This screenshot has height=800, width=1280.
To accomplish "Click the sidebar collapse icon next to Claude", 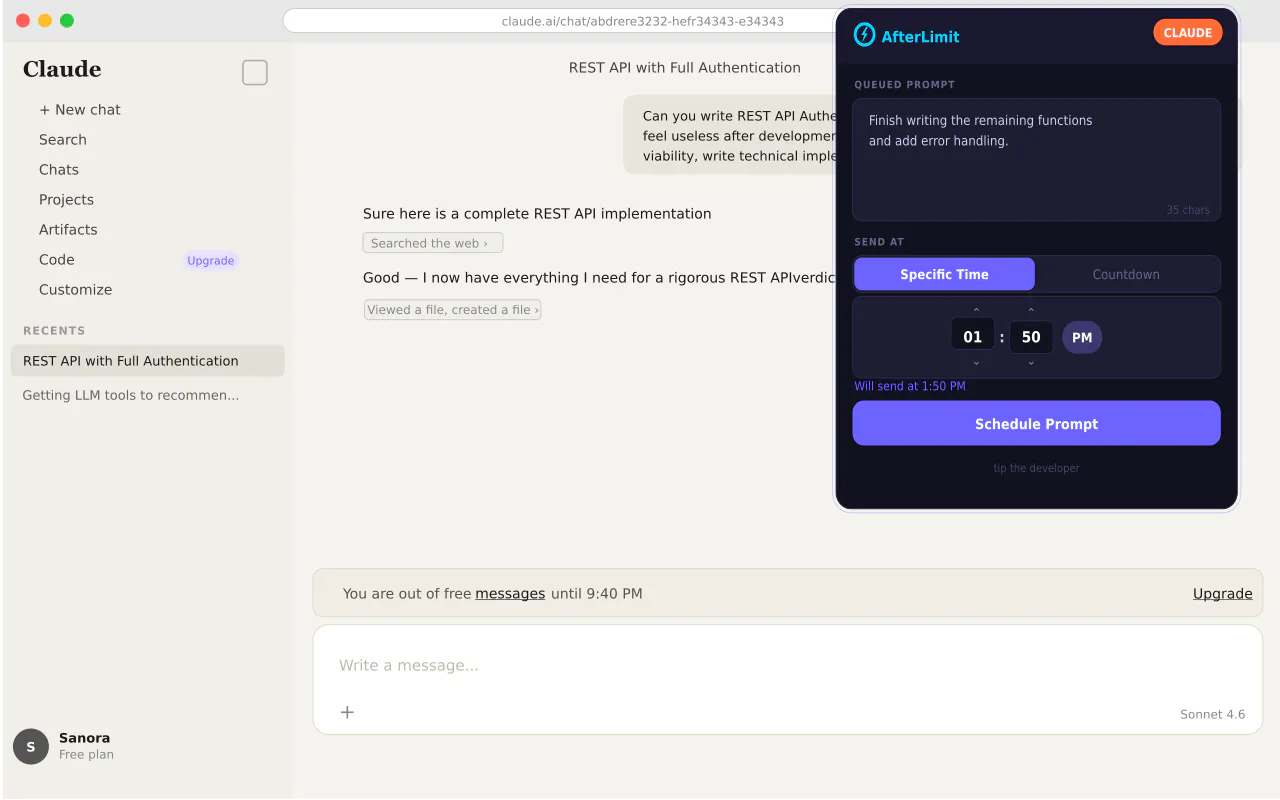I will click(x=255, y=72).
